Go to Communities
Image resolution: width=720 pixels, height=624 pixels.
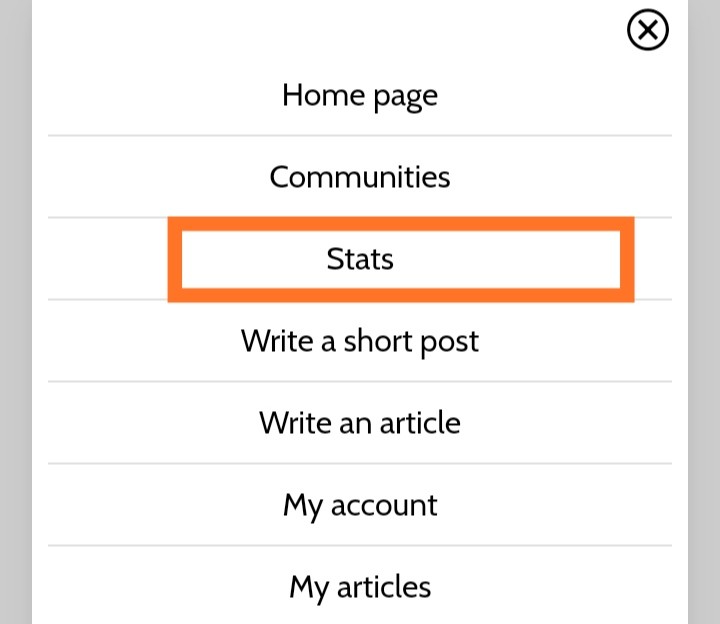360,177
